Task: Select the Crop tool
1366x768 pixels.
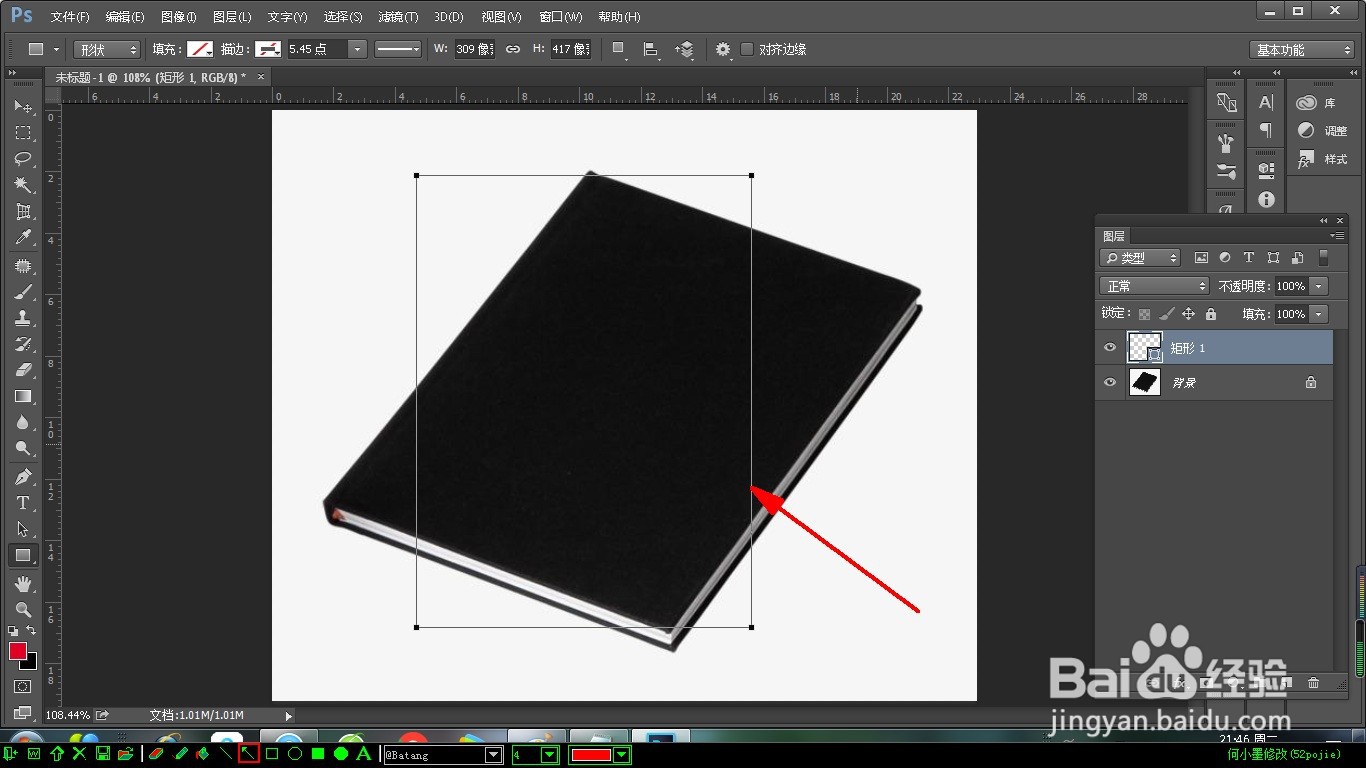Action: pyautogui.click(x=22, y=211)
